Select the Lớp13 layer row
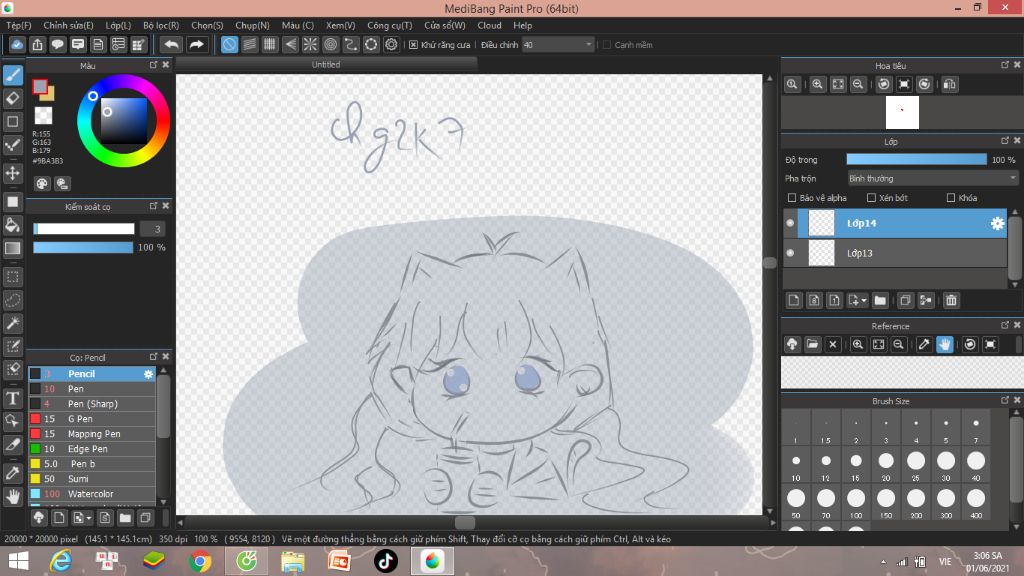 (x=895, y=253)
